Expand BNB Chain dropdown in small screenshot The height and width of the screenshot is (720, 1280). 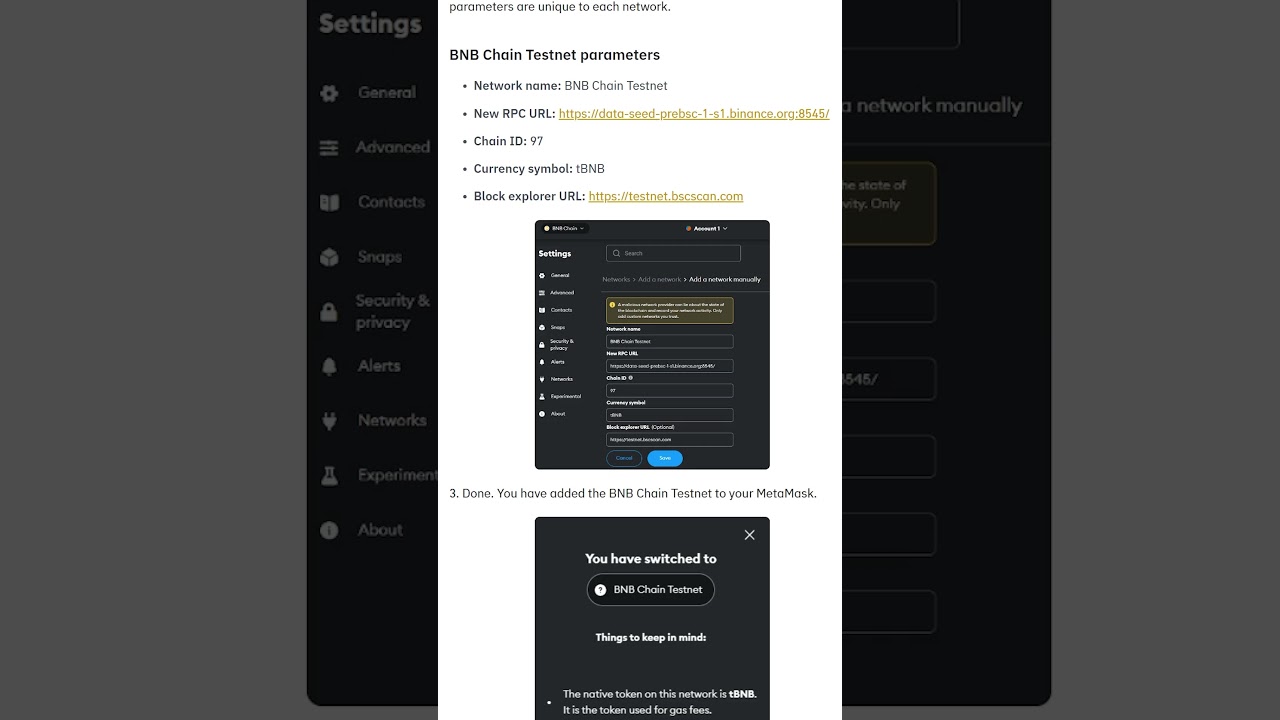click(x=564, y=228)
